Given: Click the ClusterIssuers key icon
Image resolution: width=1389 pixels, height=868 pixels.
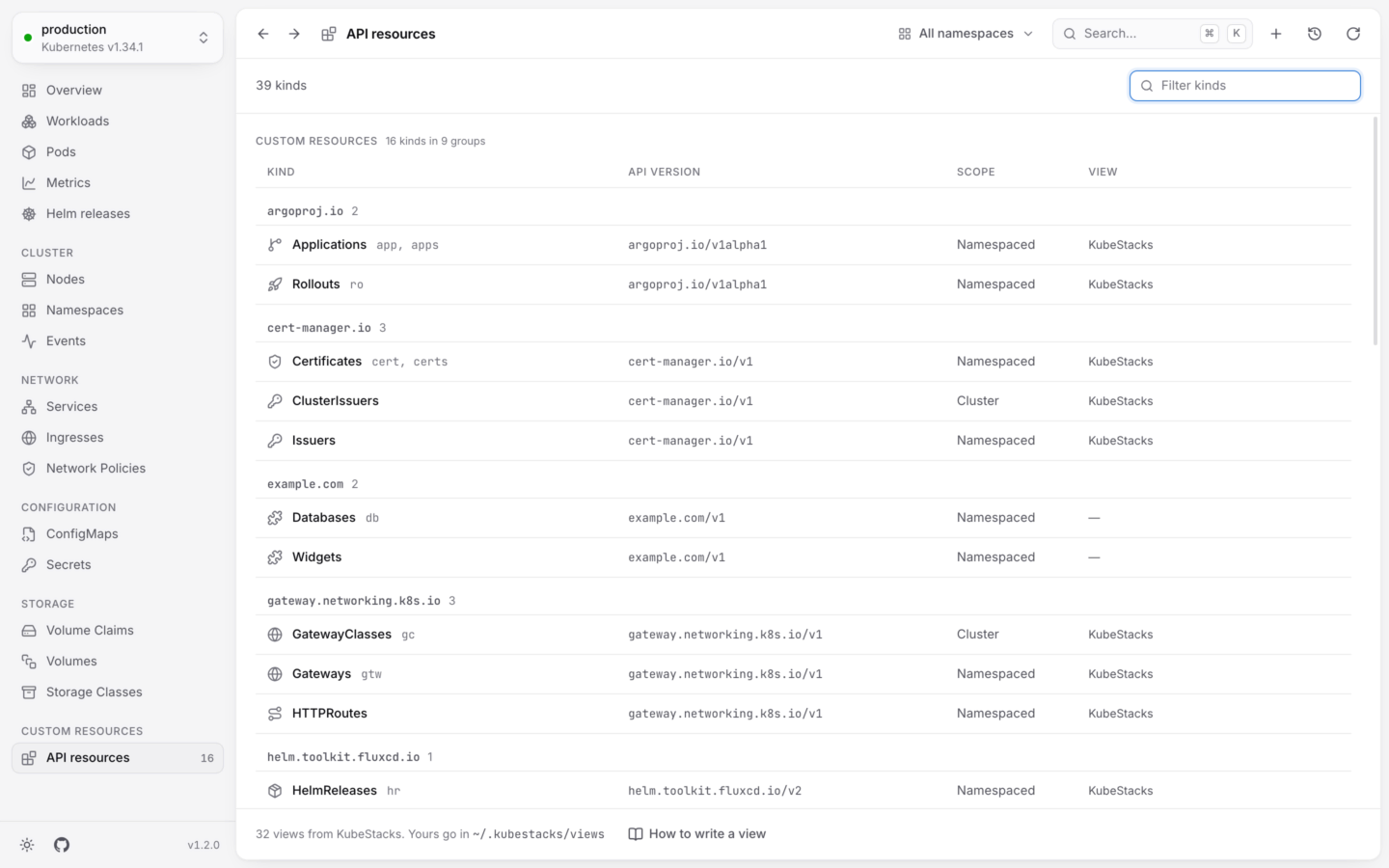Looking at the screenshot, I should (x=275, y=401).
